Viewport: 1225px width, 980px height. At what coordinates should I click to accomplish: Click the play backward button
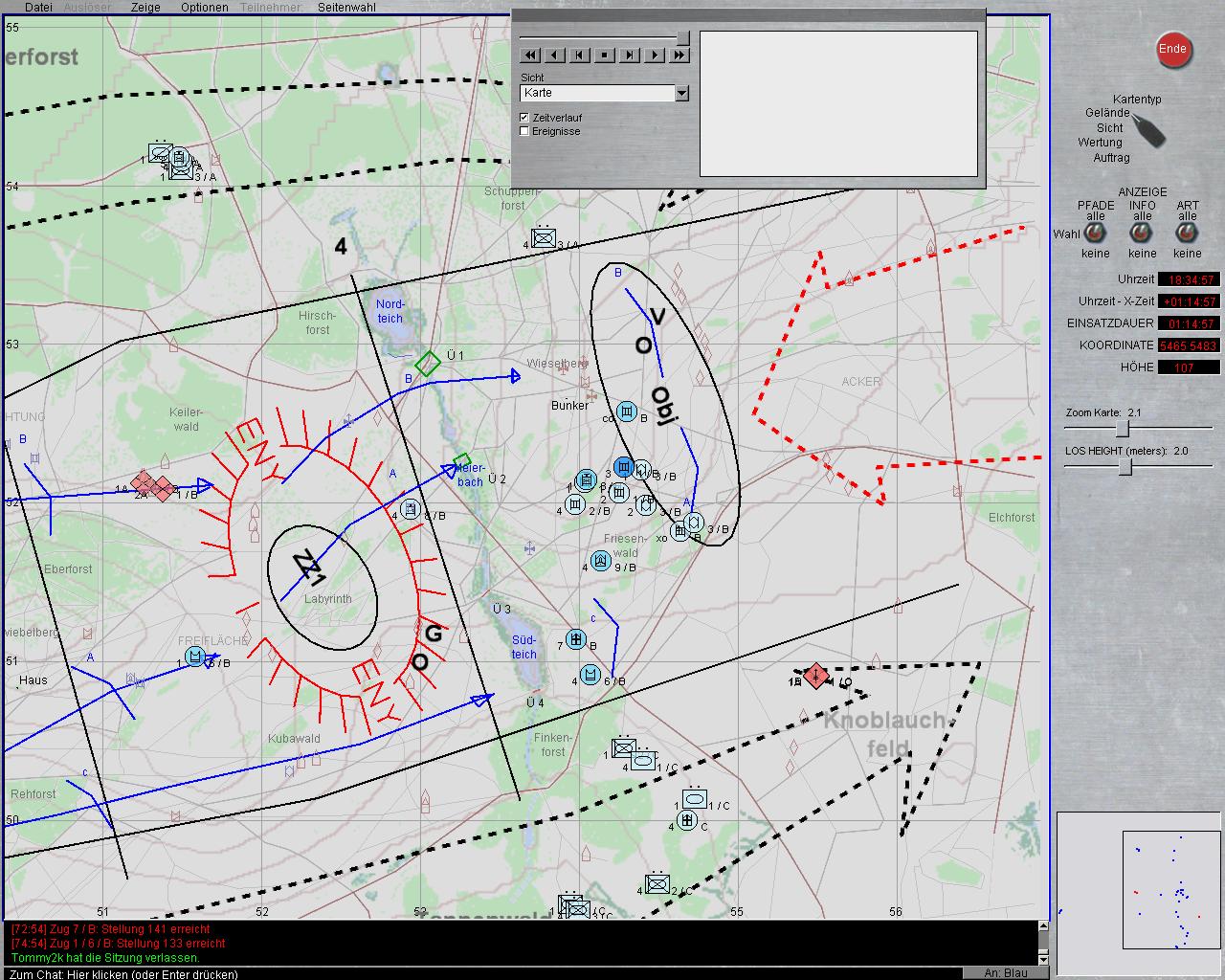555,56
